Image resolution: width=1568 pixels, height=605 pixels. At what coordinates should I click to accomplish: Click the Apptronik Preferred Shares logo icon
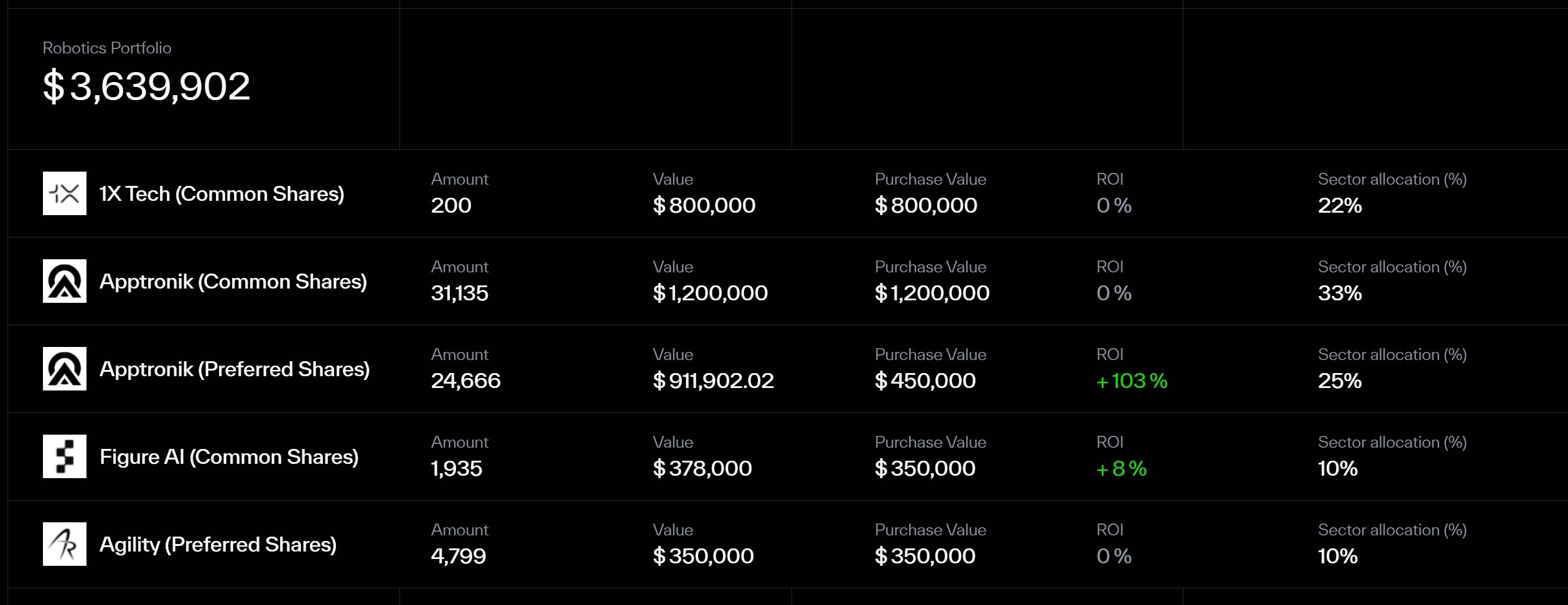[x=65, y=369]
